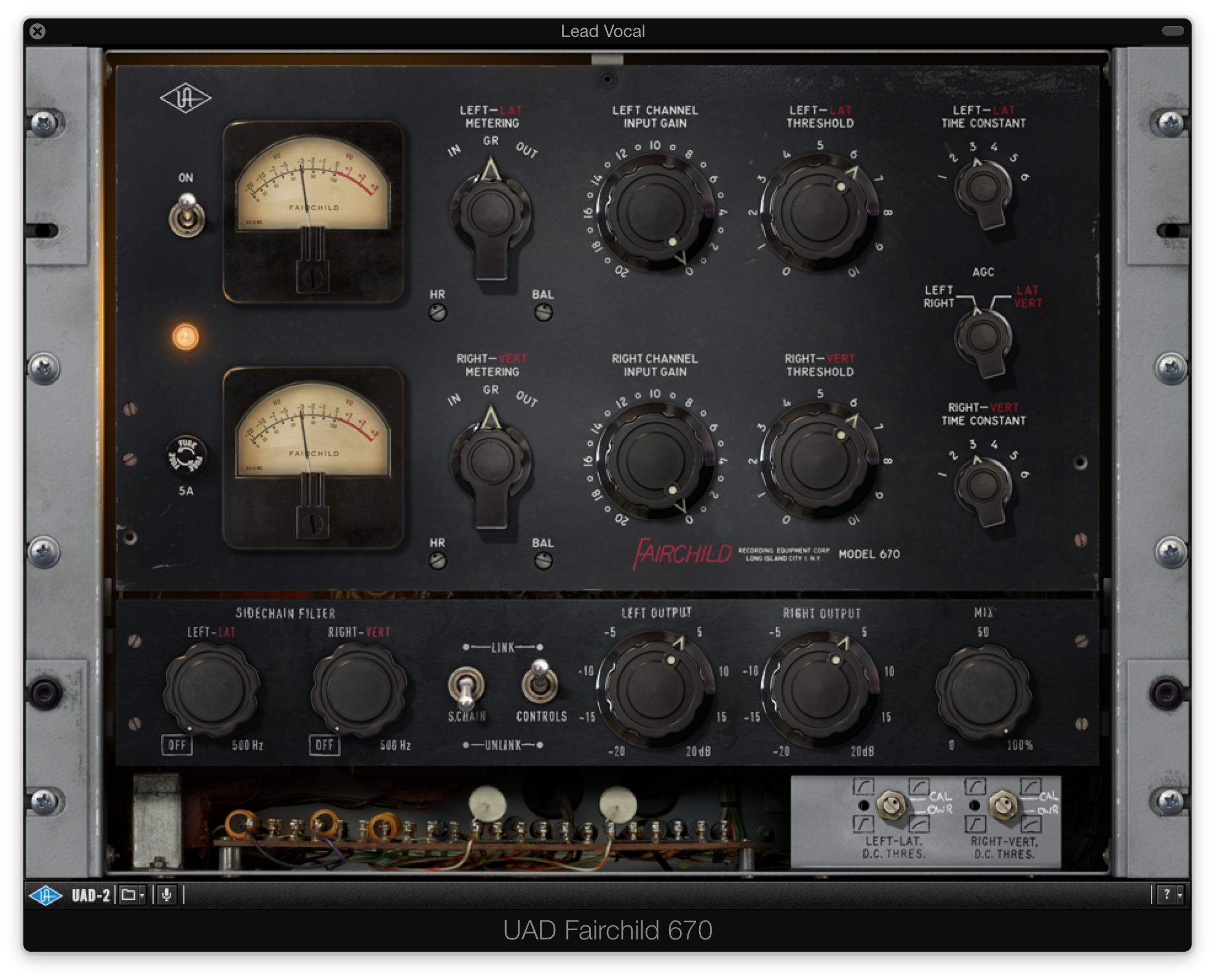This screenshot has width=1215, height=980.
Task: Toggle the Left-Lat D.C. Thres switch
Action: (x=891, y=805)
